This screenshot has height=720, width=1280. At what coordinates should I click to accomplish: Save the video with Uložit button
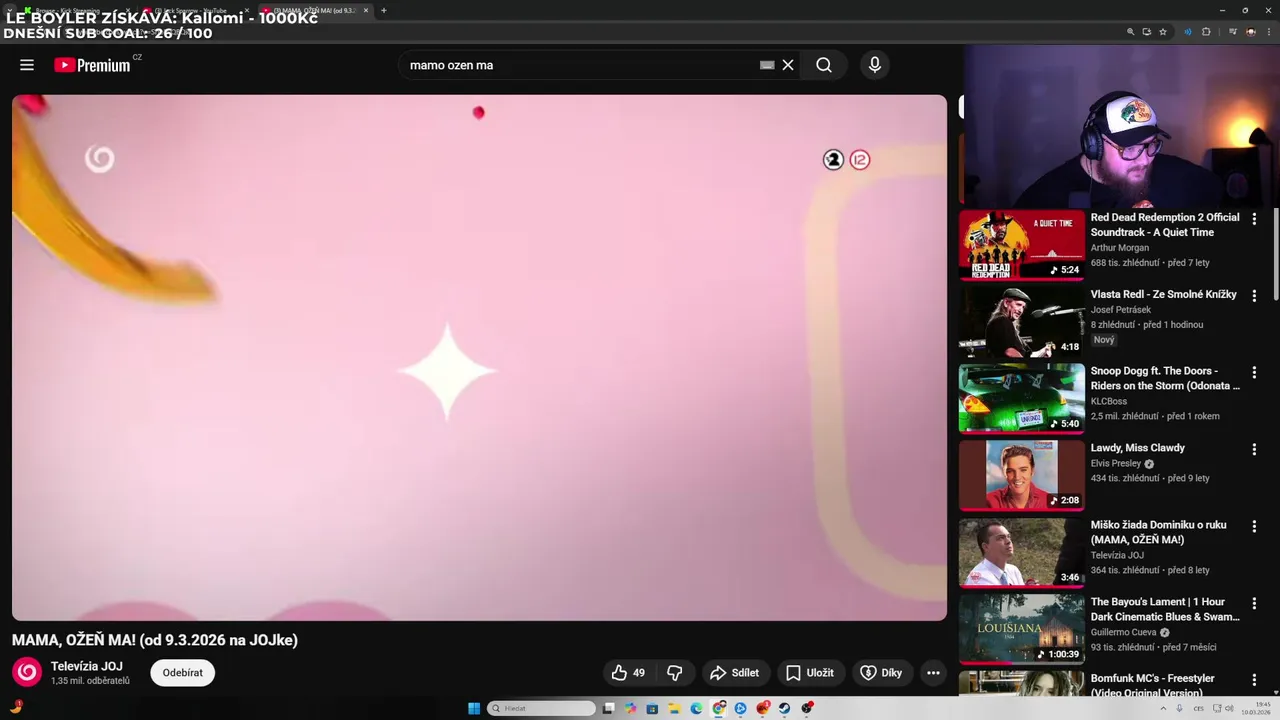click(x=810, y=673)
